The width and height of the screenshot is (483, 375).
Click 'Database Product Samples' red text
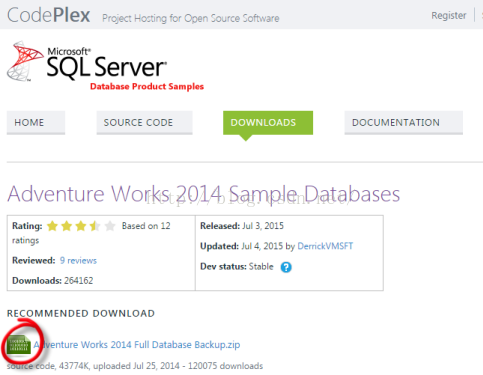point(147,86)
